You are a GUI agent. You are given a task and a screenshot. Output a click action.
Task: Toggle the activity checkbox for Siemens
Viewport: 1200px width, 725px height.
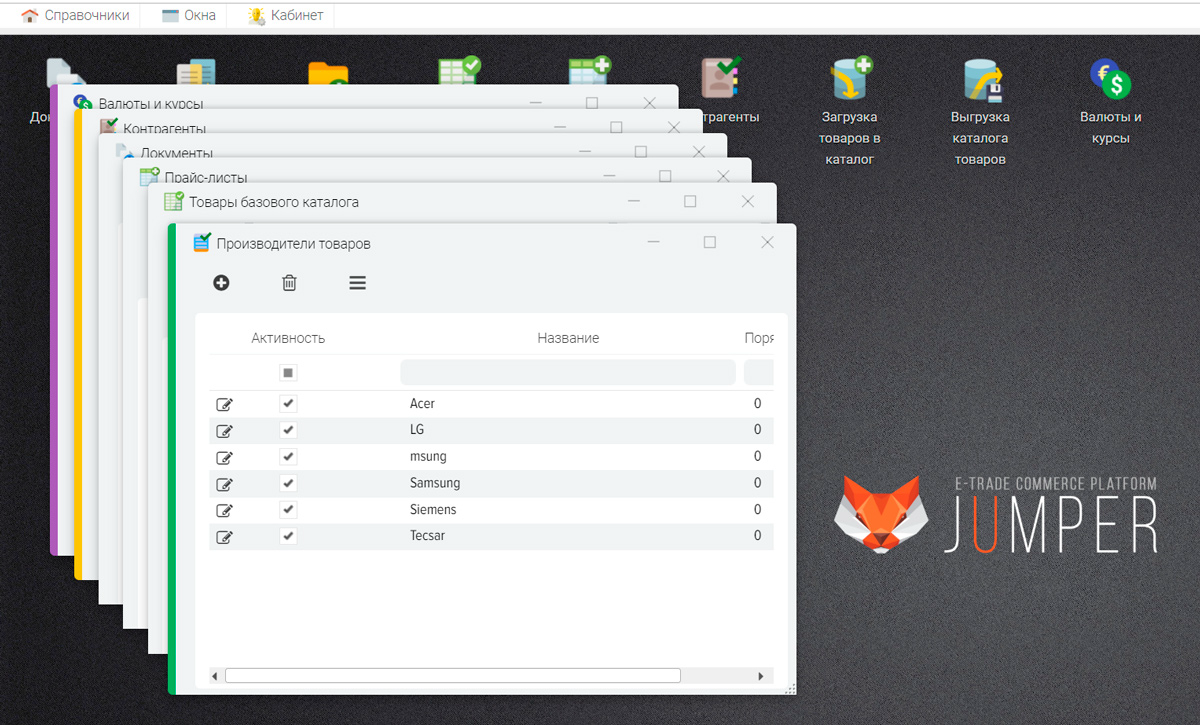point(288,510)
